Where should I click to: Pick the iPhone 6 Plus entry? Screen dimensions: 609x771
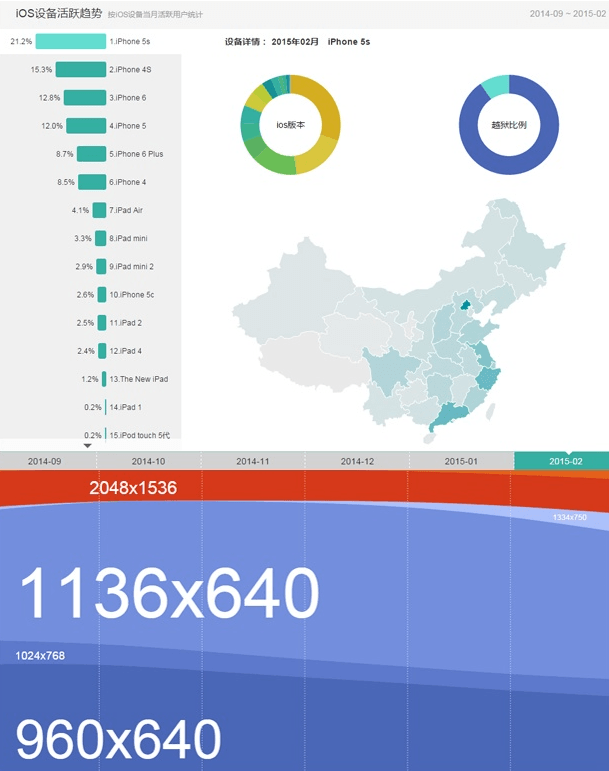(91, 154)
